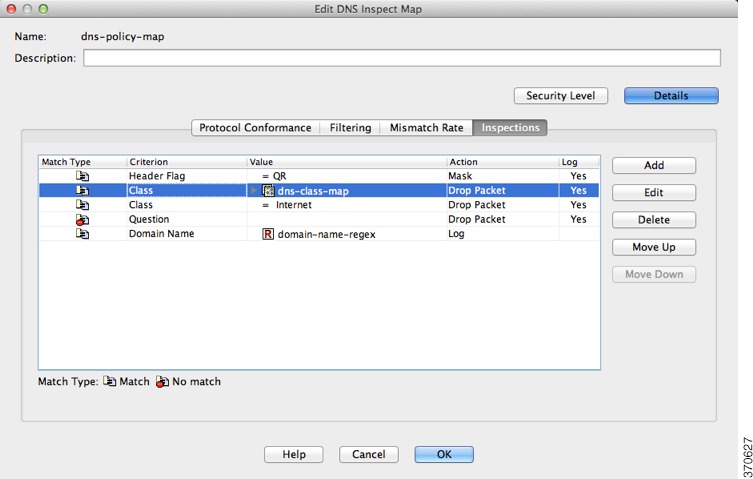Click the Add button

click(654, 165)
